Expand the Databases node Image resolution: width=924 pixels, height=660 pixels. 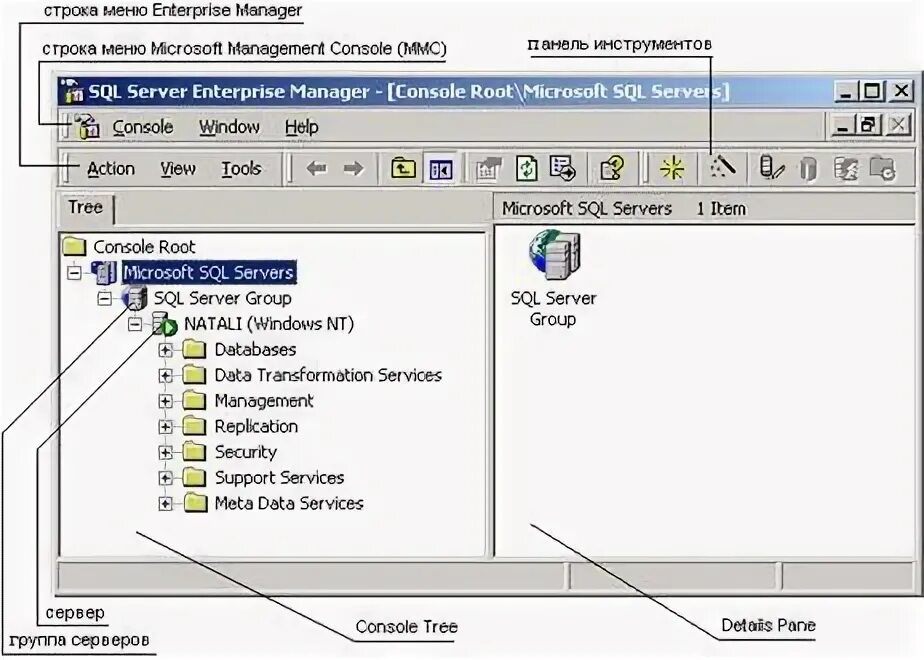166,350
